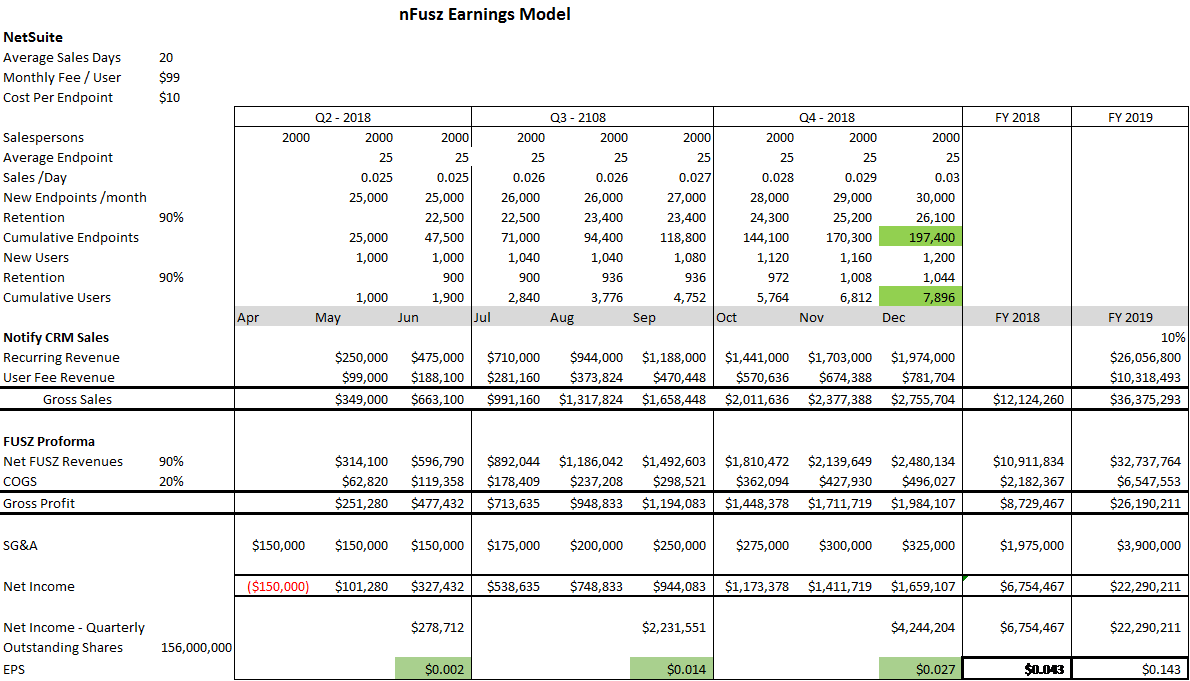Click the COGS percentage cell 20%
This screenshot has width=1190, height=681.
(171, 481)
